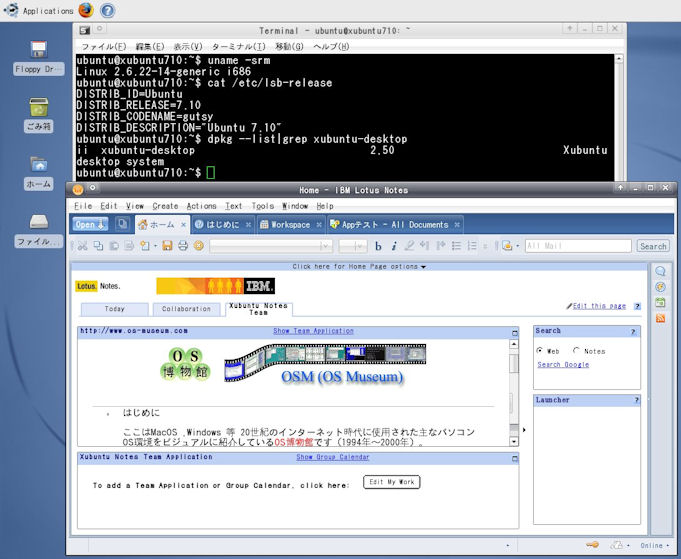Screen dimensions: 681x559
Task: Launch Firefox from the top panel
Action: pyautogui.click(x=86, y=10)
